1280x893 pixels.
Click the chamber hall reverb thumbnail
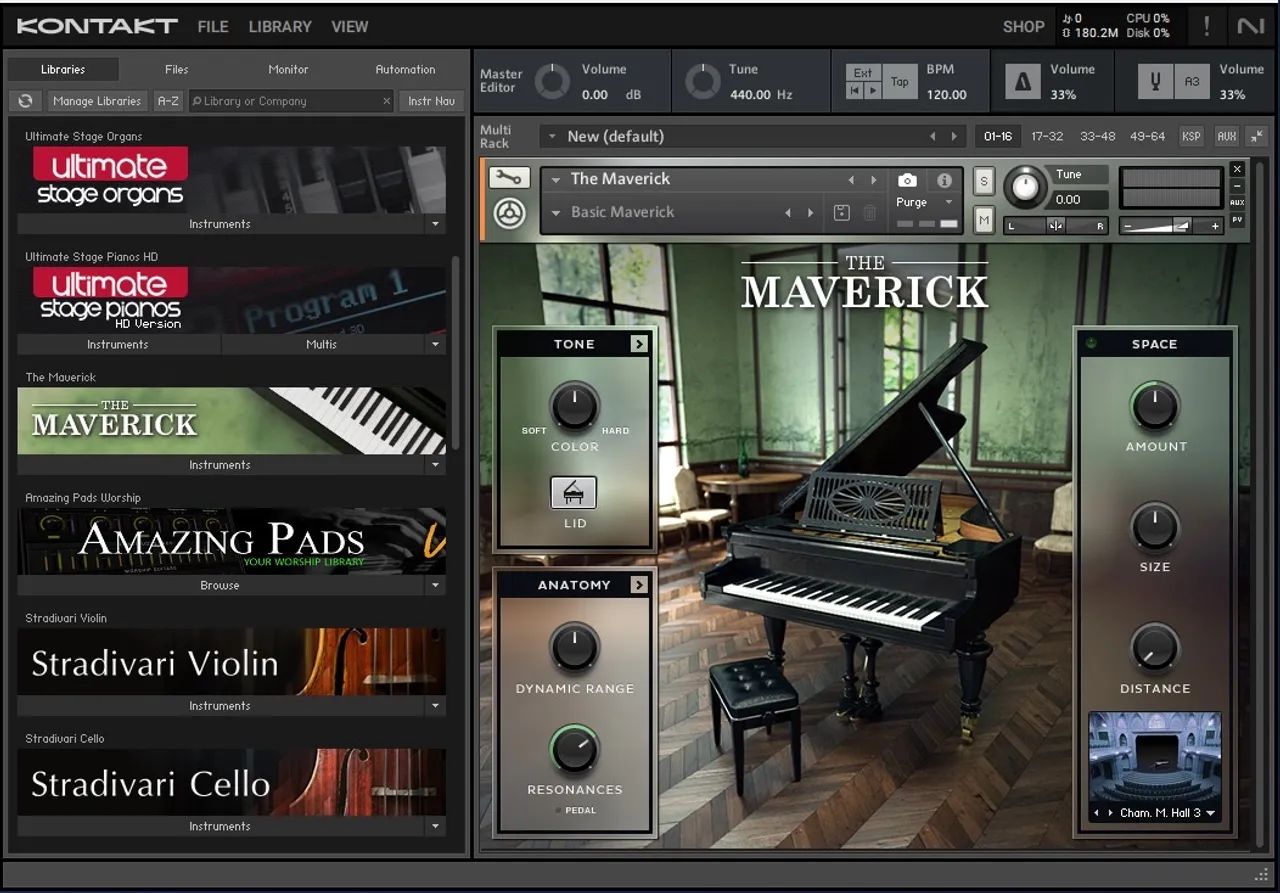[1155, 757]
